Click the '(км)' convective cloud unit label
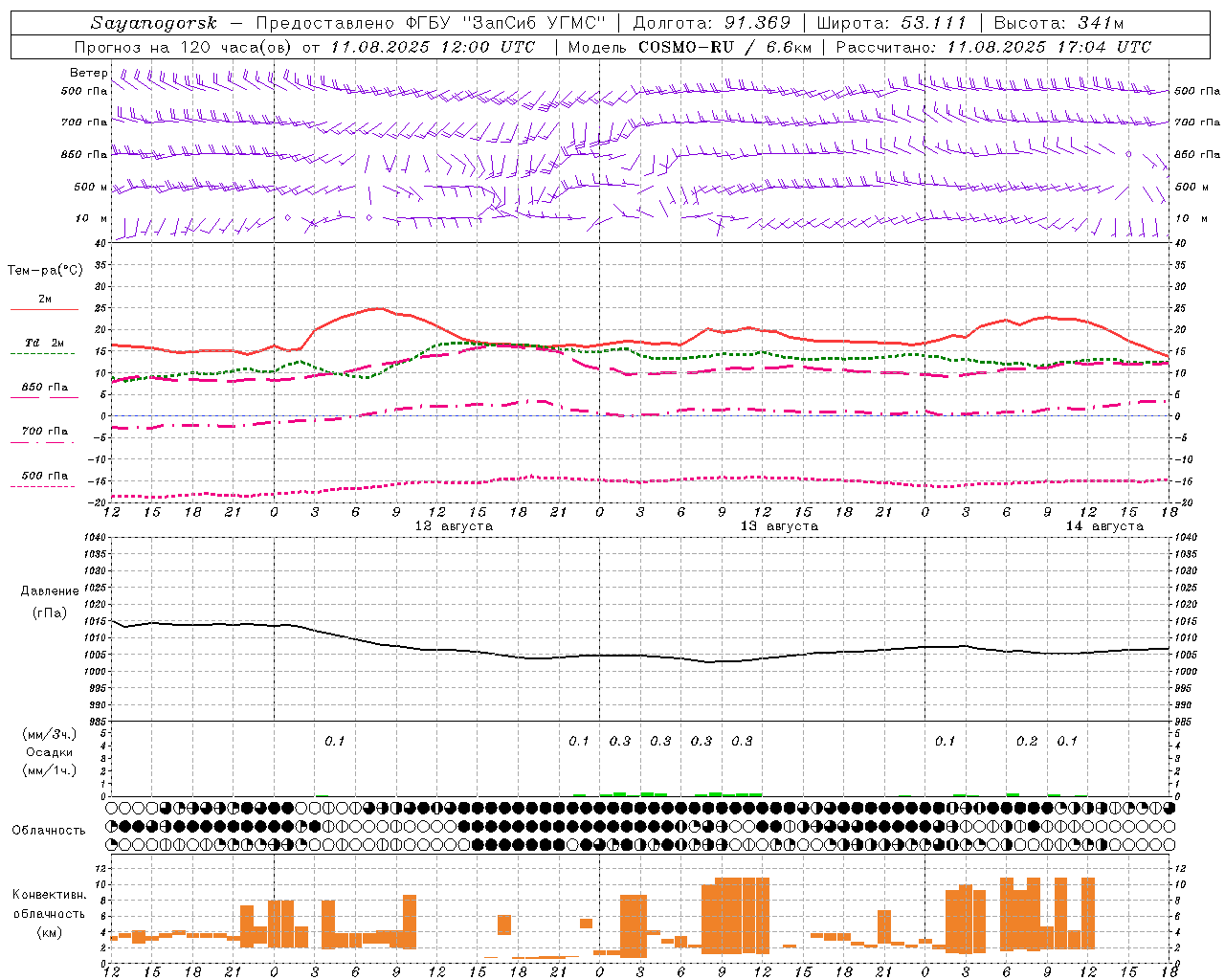 tap(49, 932)
